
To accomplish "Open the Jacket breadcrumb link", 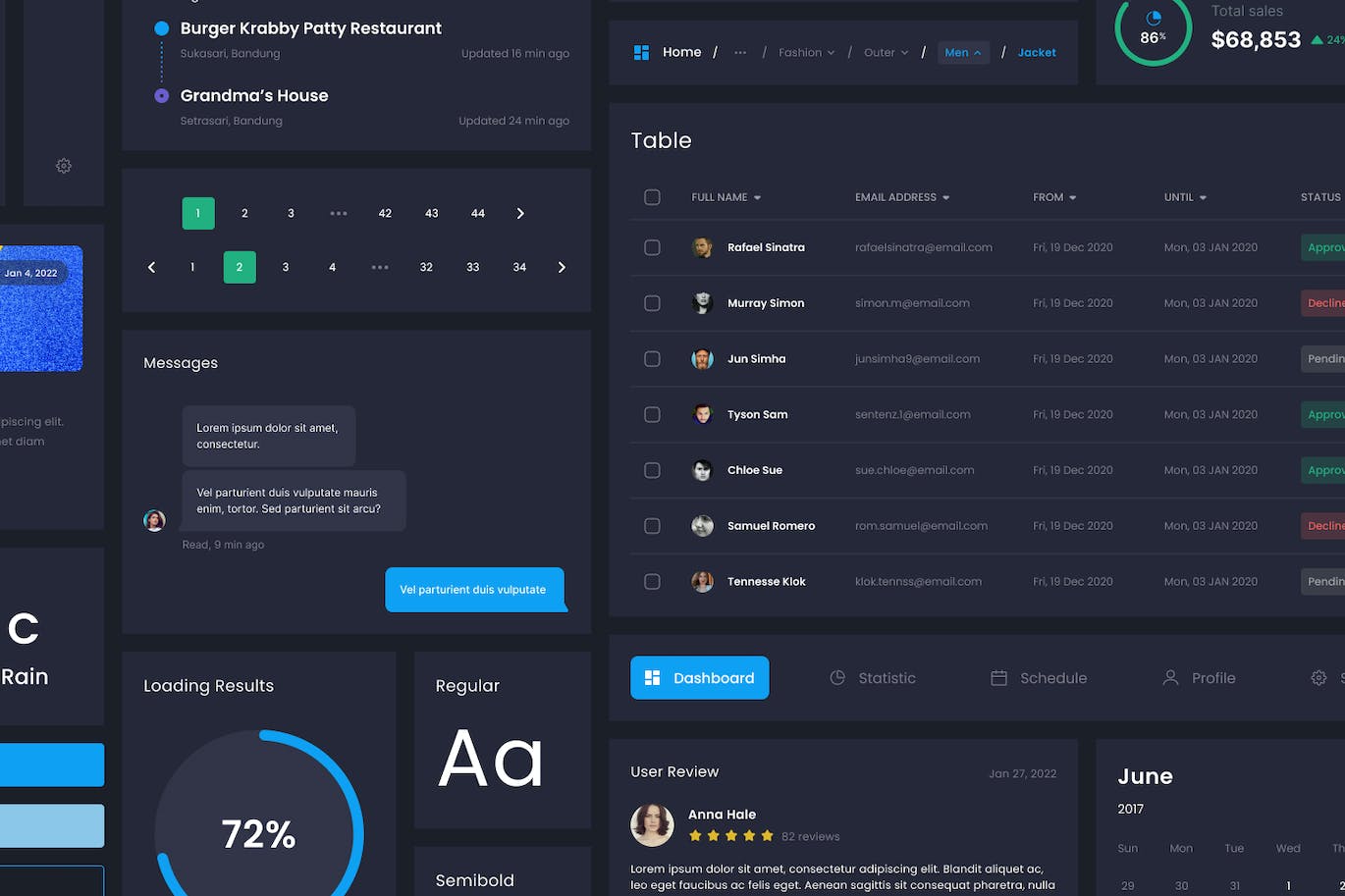I will (1037, 53).
